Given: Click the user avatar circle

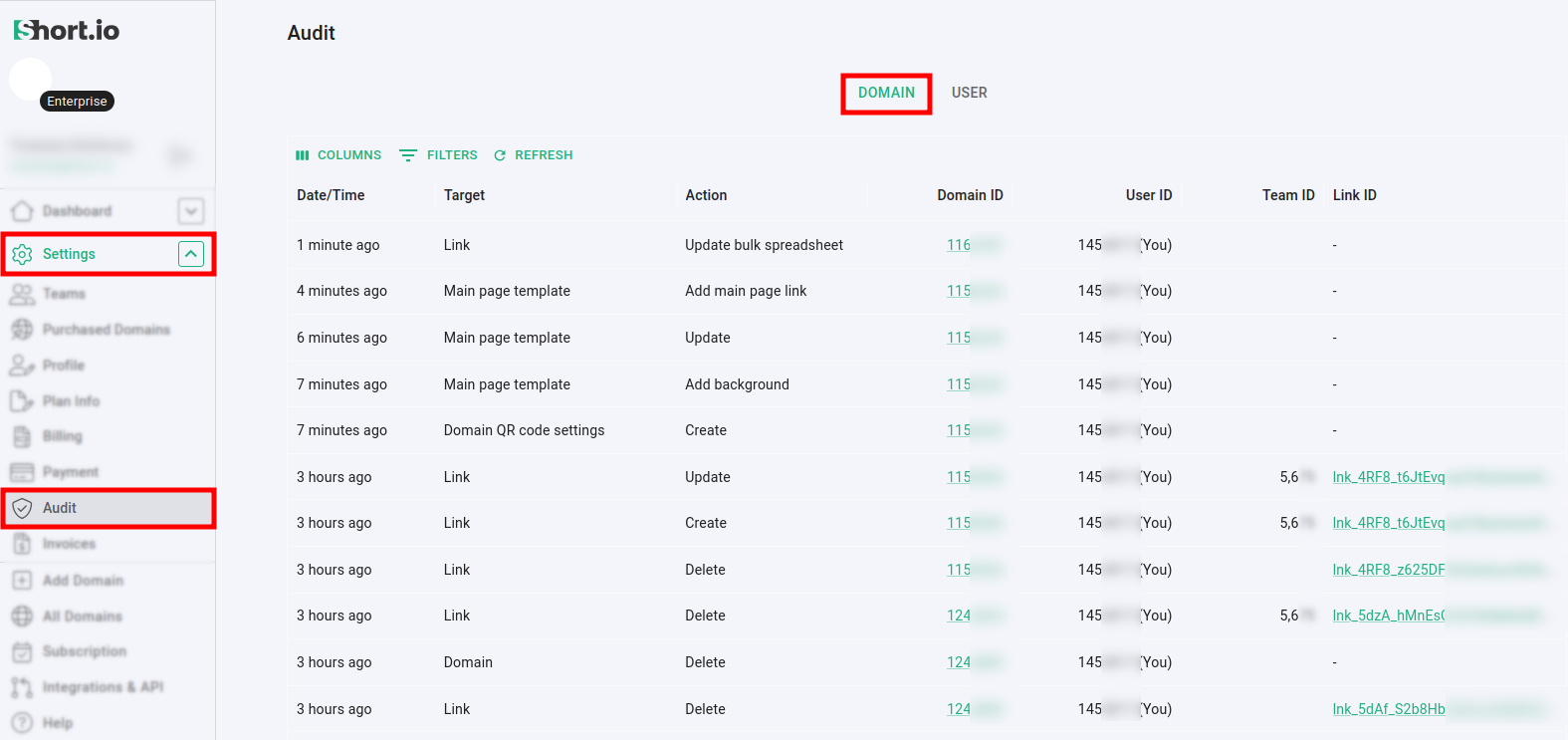Looking at the screenshot, I should (x=31, y=79).
